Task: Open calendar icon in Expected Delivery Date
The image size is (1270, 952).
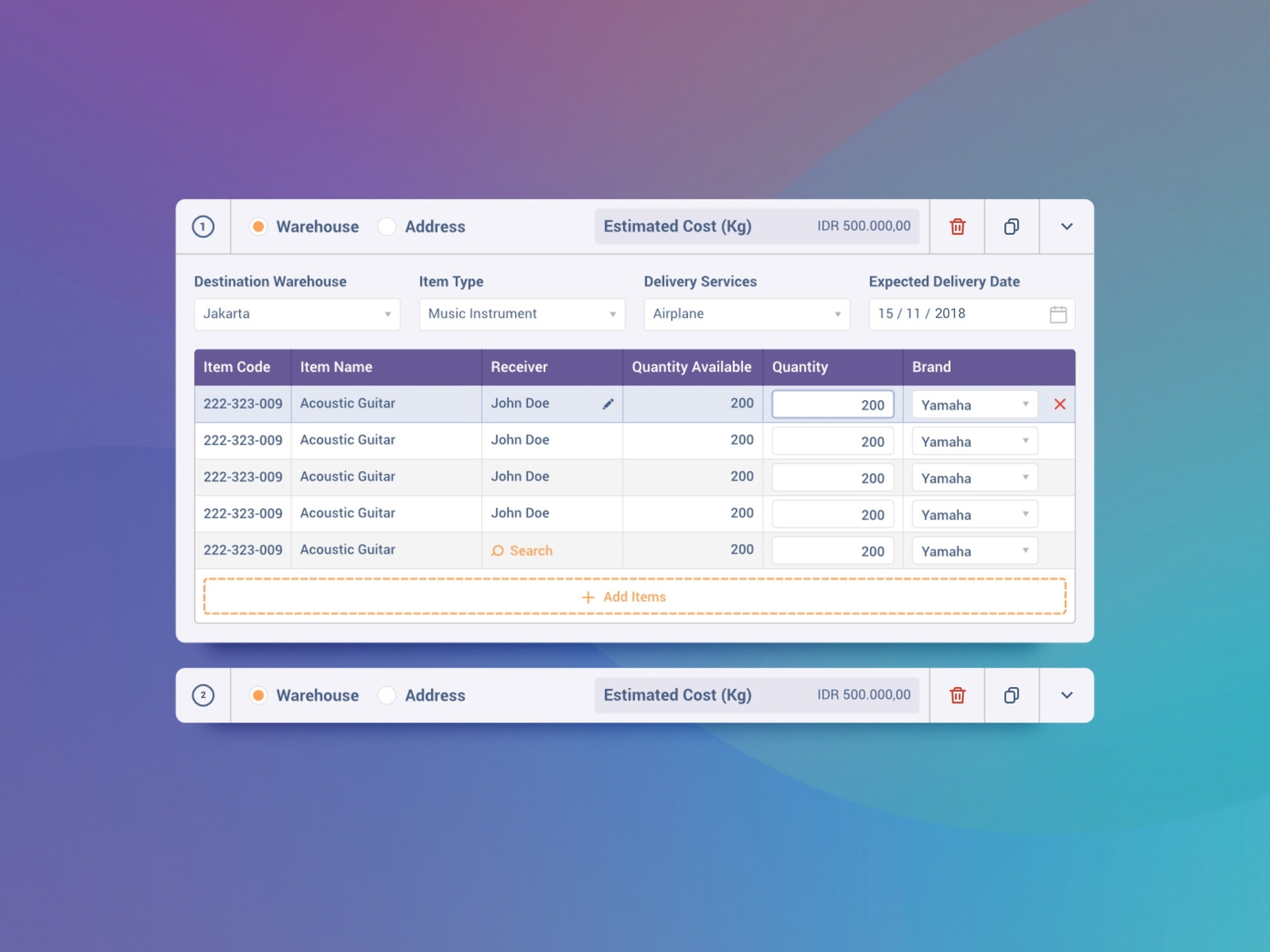Action: 1058,314
